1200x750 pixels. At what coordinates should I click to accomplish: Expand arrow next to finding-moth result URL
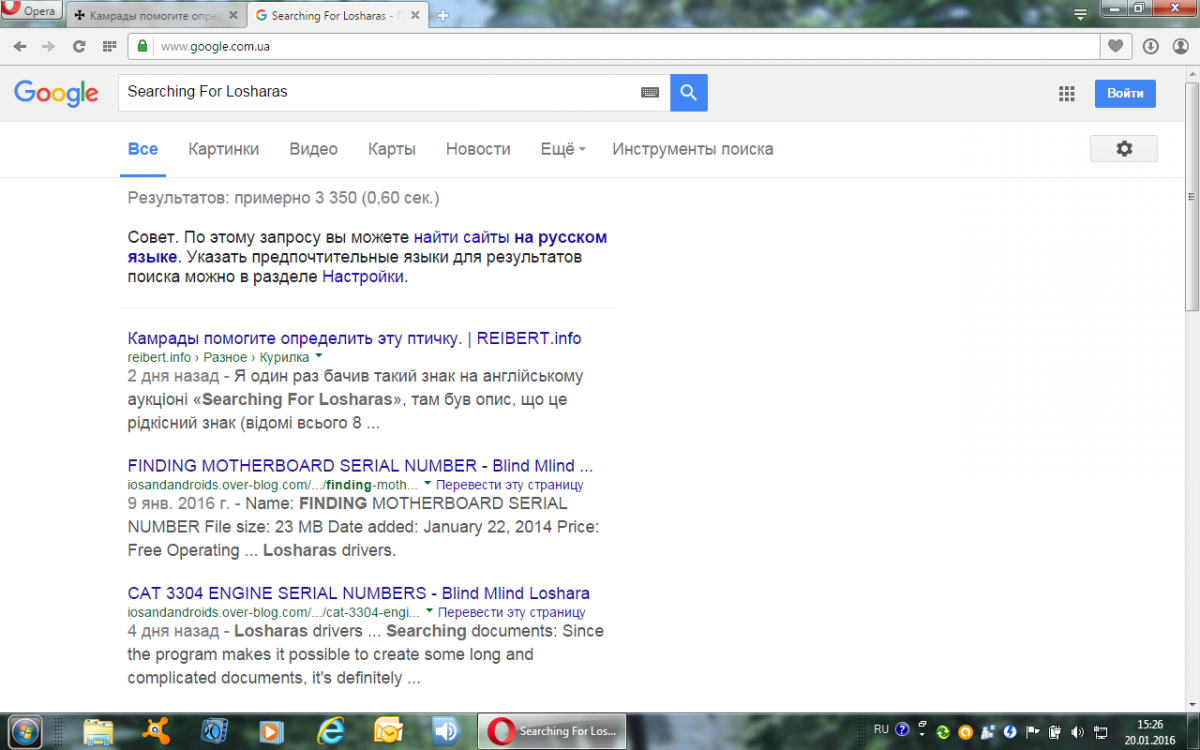[x=428, y=484]
